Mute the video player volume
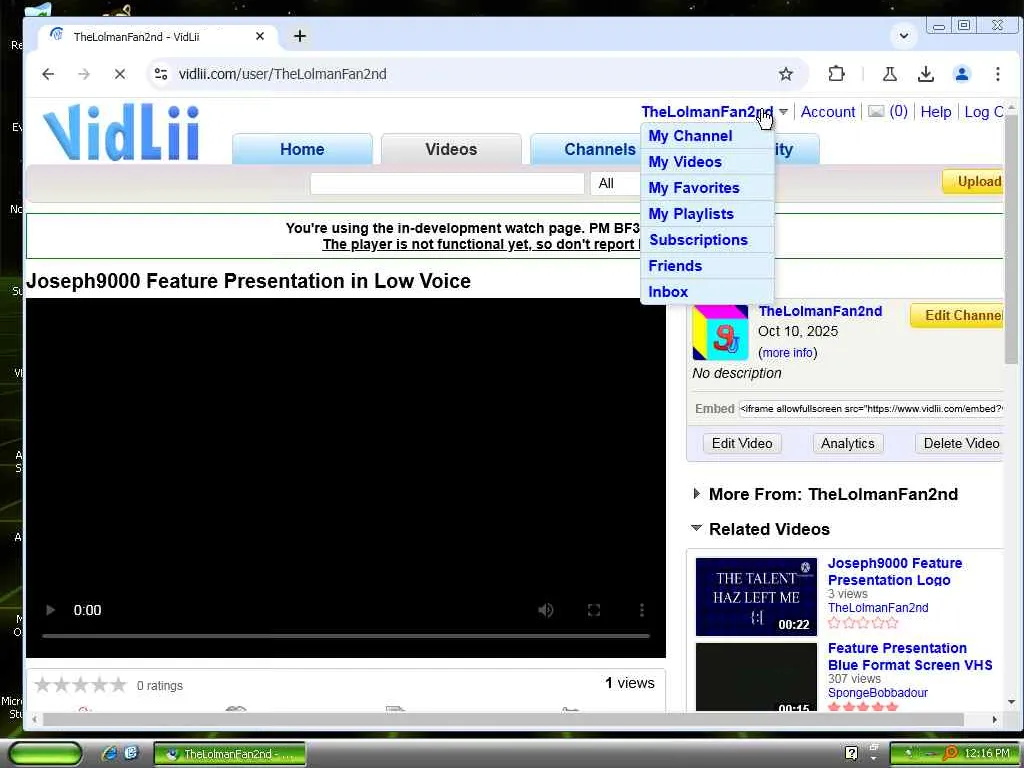This screenshot has width=1024, height=768. point(546,610)
